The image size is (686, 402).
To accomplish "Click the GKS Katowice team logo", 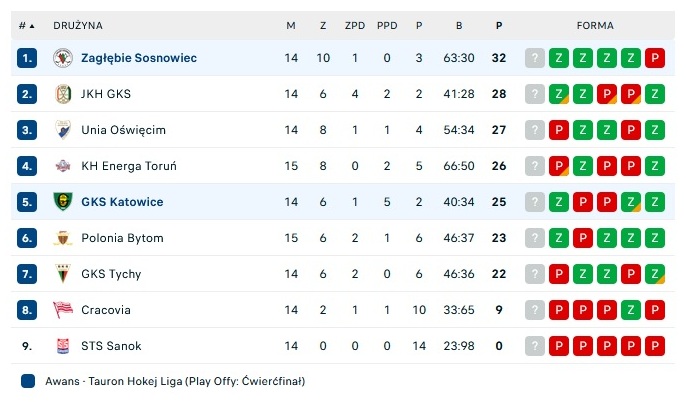I will click(x=63, y=202).
